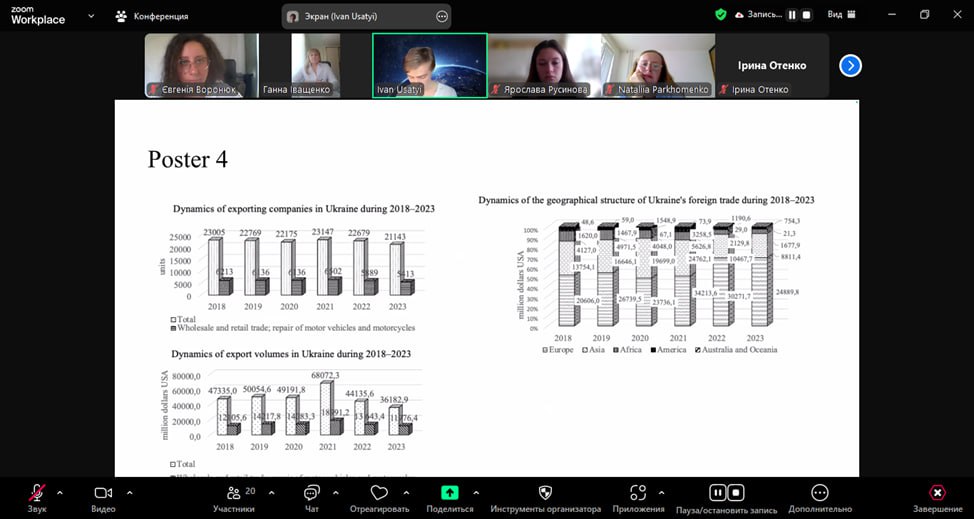Click export volumes chart title

291,354
